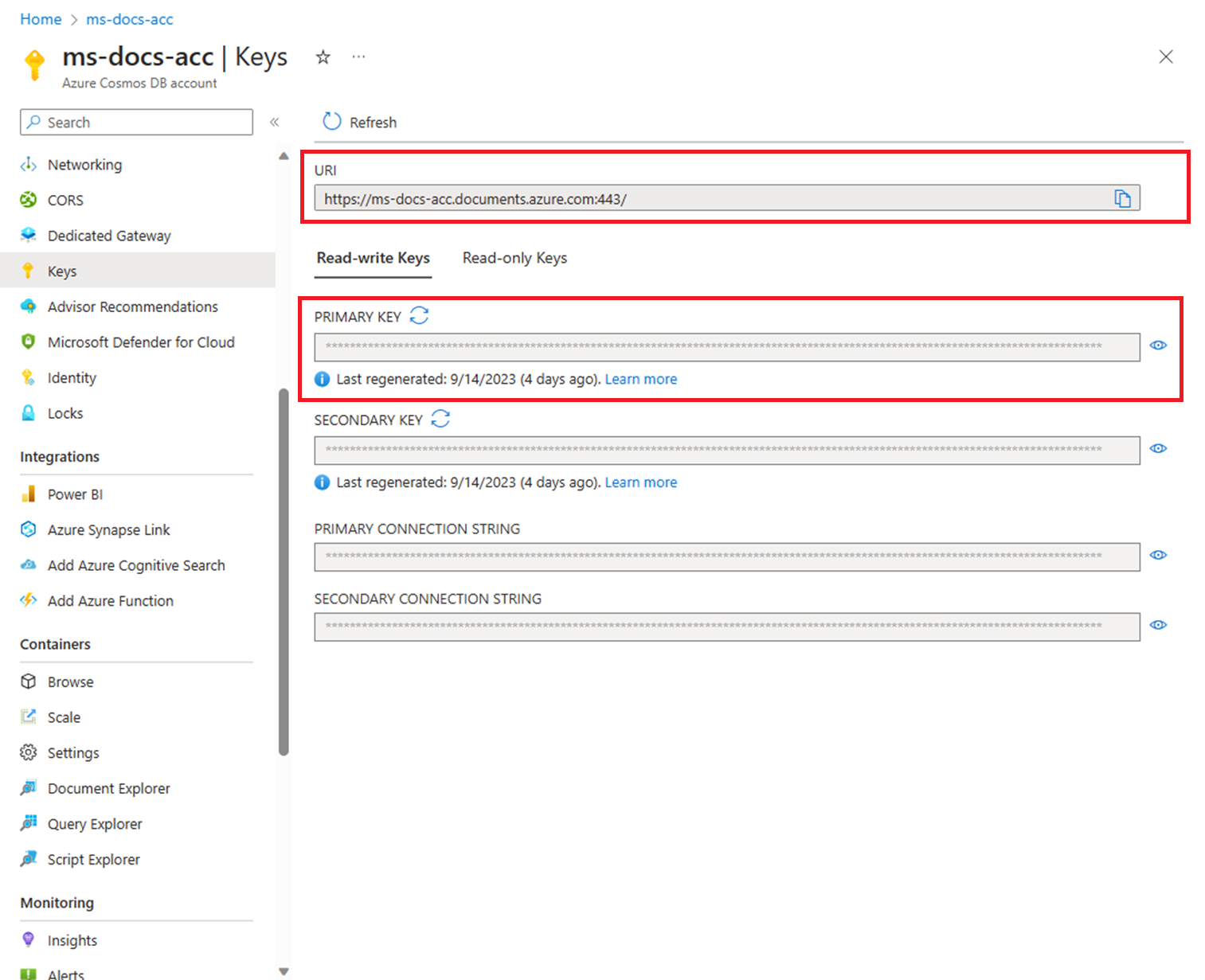The image size is (1205, 980).
Task: Open Learn more under primary key
Action: point(641,379)
